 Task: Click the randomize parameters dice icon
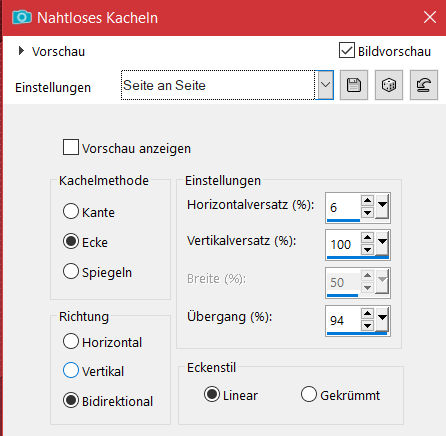coord(389,85)
